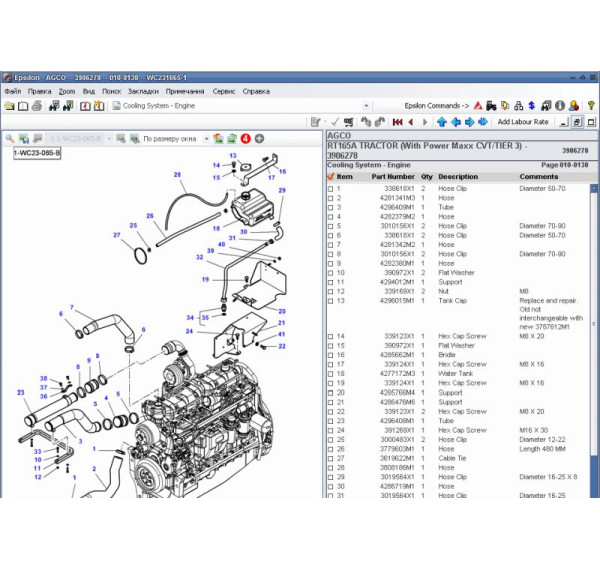The width and height of the screenshot is (600, 570).
Task: Click the tractor icon in Epsilon Commands
Action: click(492, 105)
